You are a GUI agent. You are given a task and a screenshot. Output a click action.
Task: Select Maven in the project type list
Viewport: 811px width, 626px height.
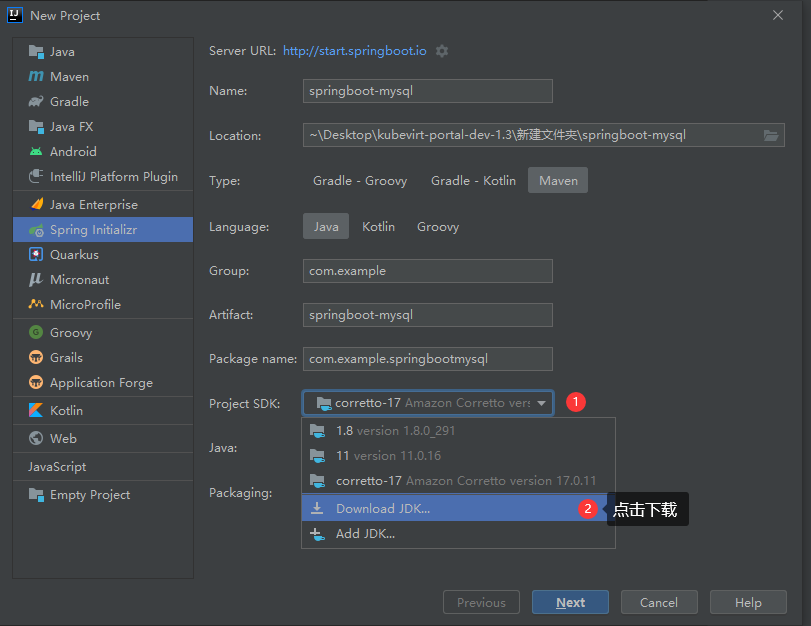pyautogui.click(x=103, y=77)
